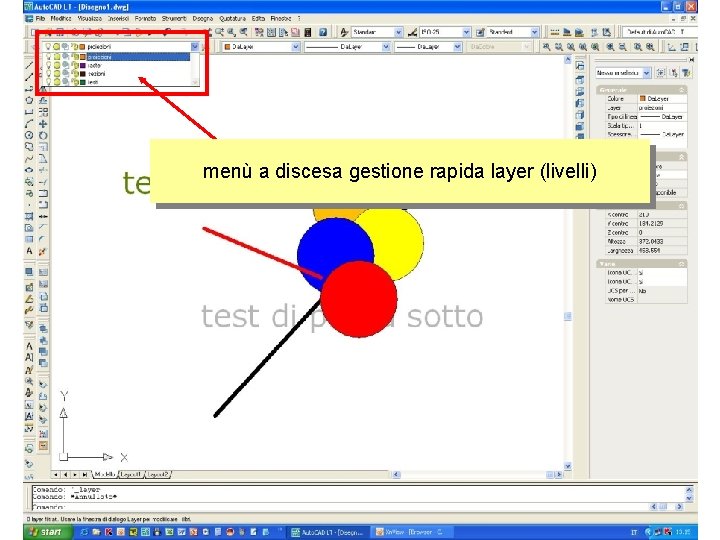
Task: Open the Modifica menu
Action: [61, 18]
